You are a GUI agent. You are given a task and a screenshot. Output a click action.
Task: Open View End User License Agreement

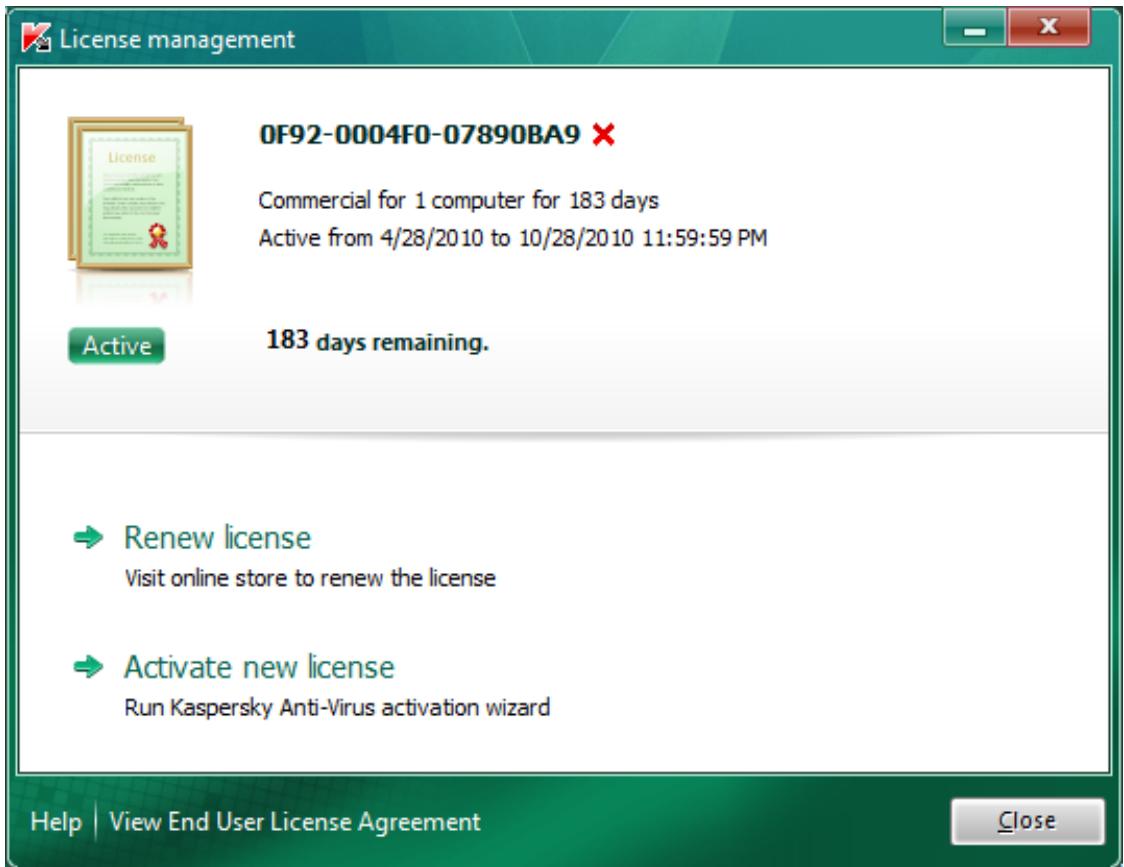click(295, 822)
